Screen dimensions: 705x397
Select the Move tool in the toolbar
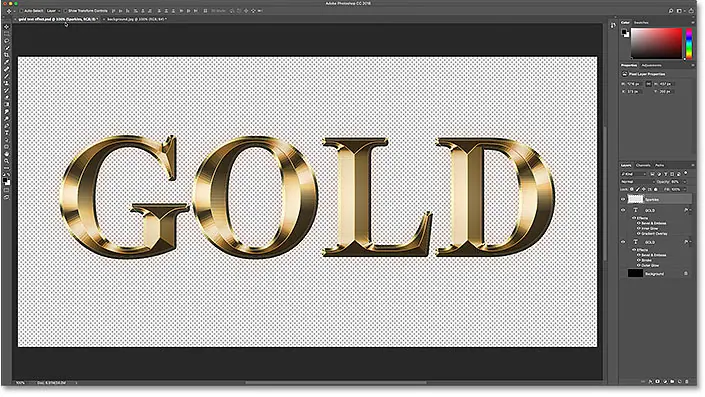coord(6,27)
